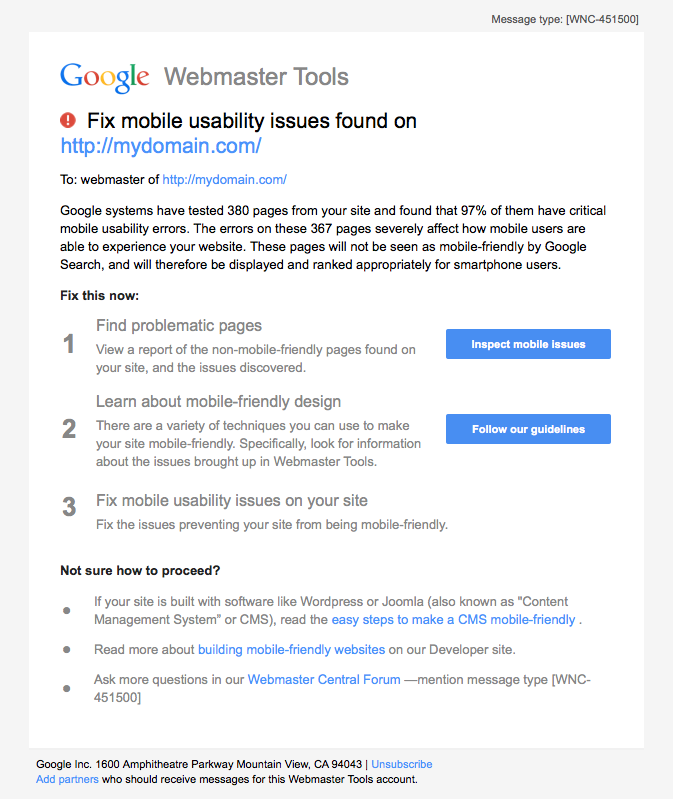
Task: Click the message type WNC-451500 label at top
Action: point(565,19)
